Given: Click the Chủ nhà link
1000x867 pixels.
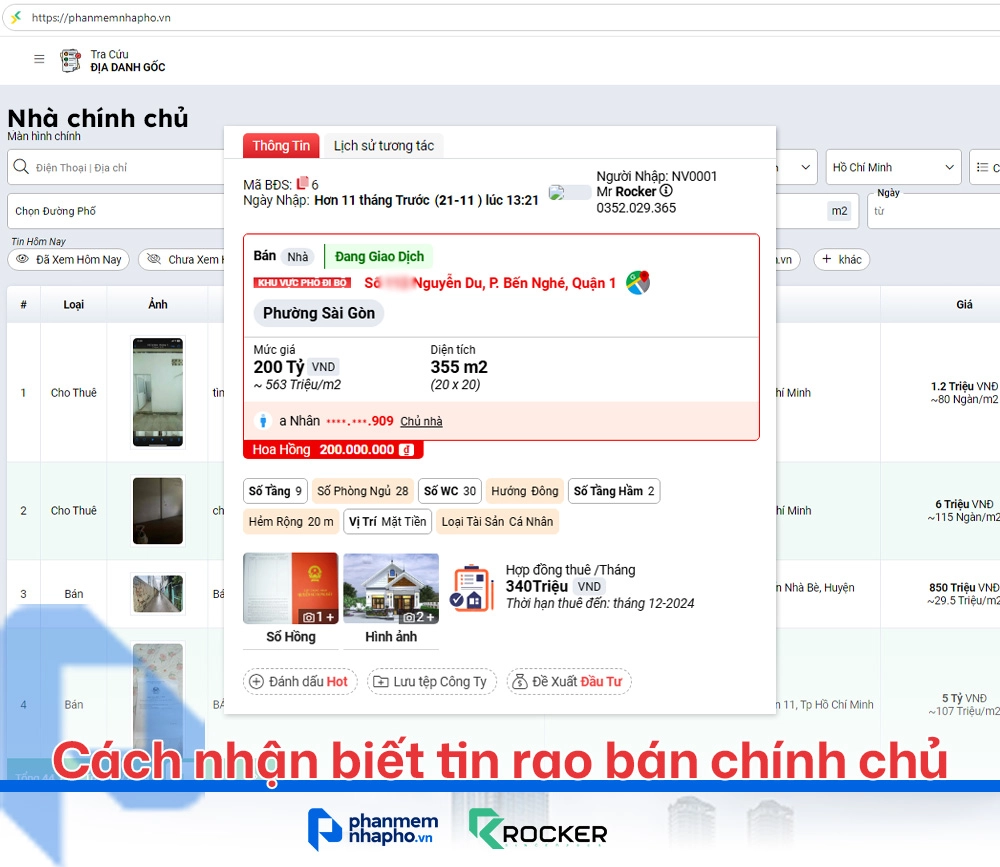Looking at the screenshot, I should point(421,422).
